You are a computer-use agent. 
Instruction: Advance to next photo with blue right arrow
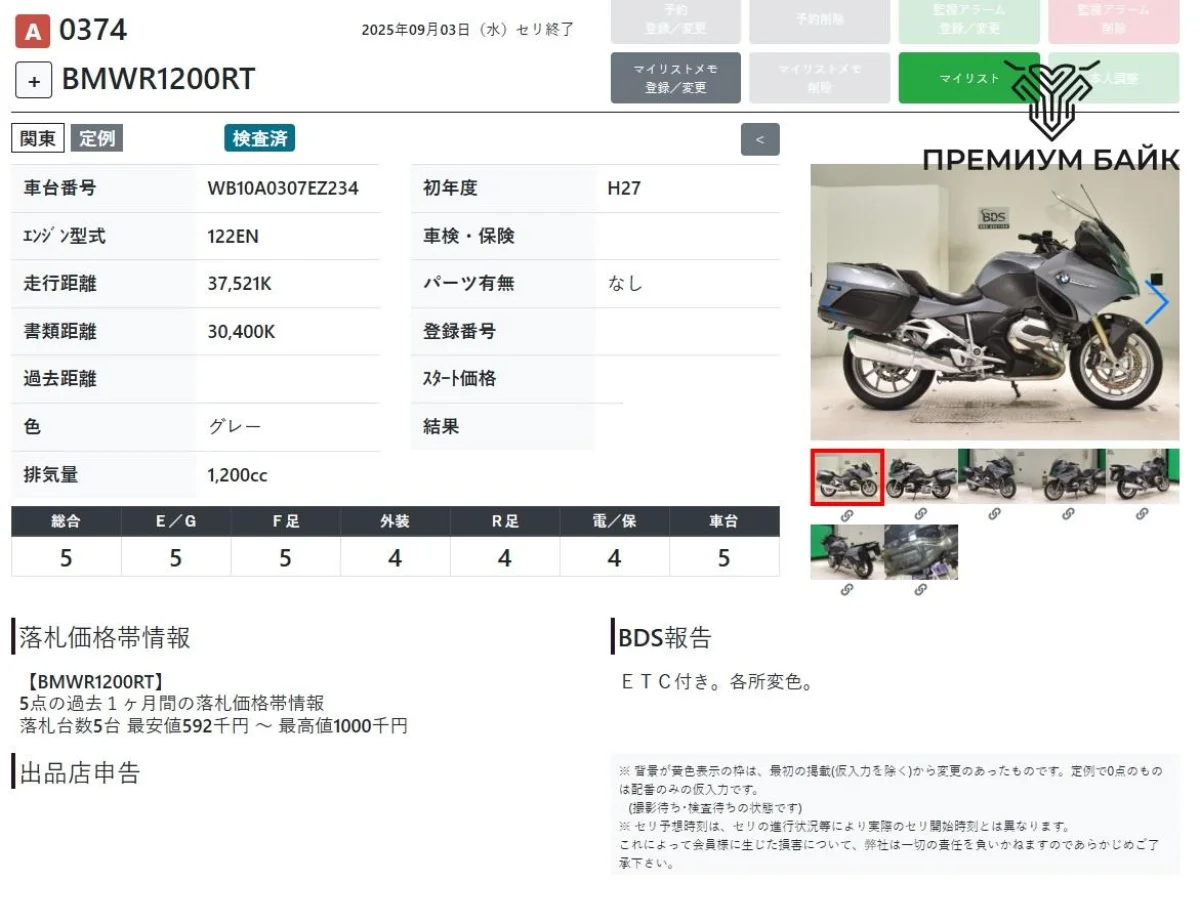point(1156,303)
